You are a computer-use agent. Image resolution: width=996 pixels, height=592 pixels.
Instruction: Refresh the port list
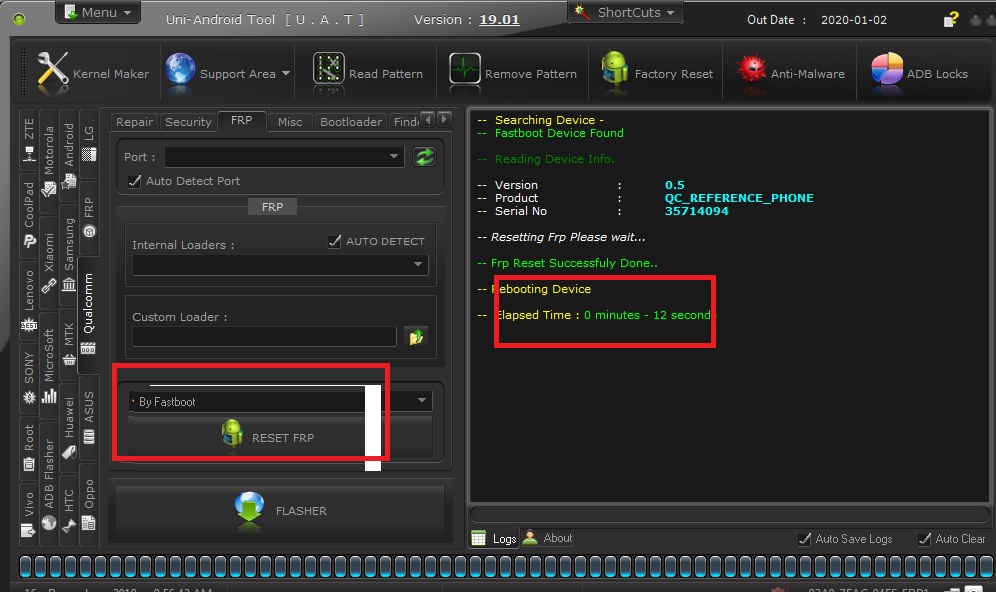(424, 156)
